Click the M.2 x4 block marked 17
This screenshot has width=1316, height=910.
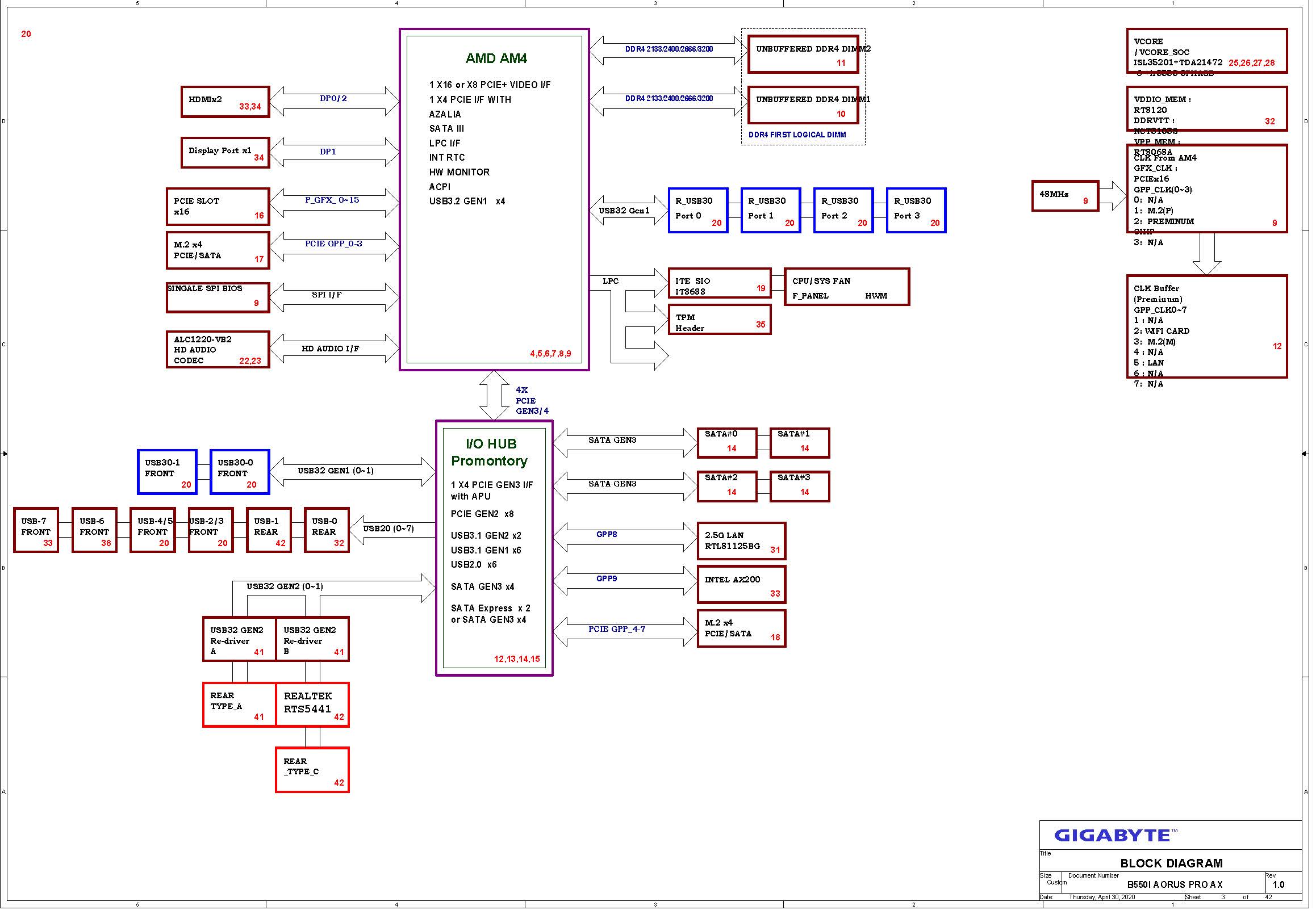click(x=218, y=250)
